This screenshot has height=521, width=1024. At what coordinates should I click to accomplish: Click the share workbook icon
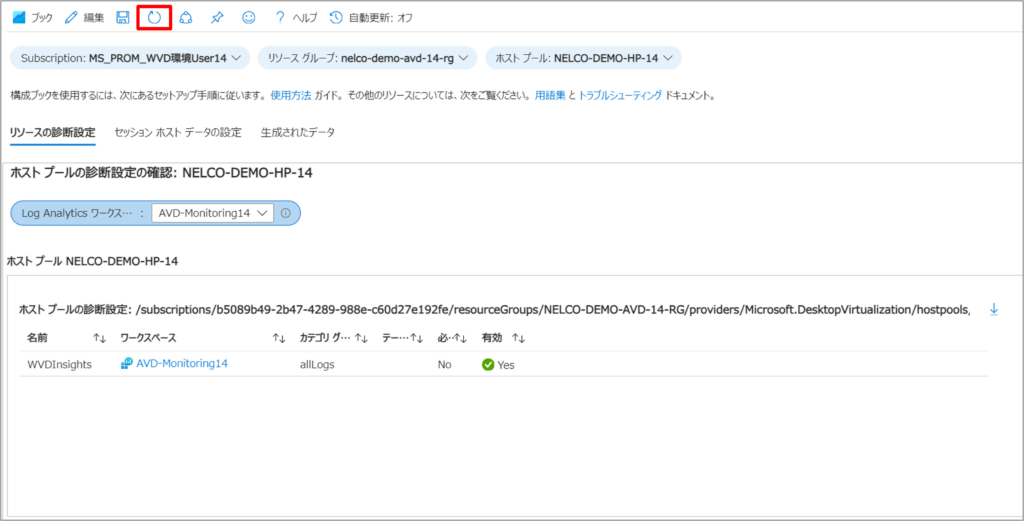click(x=186, y=18)
